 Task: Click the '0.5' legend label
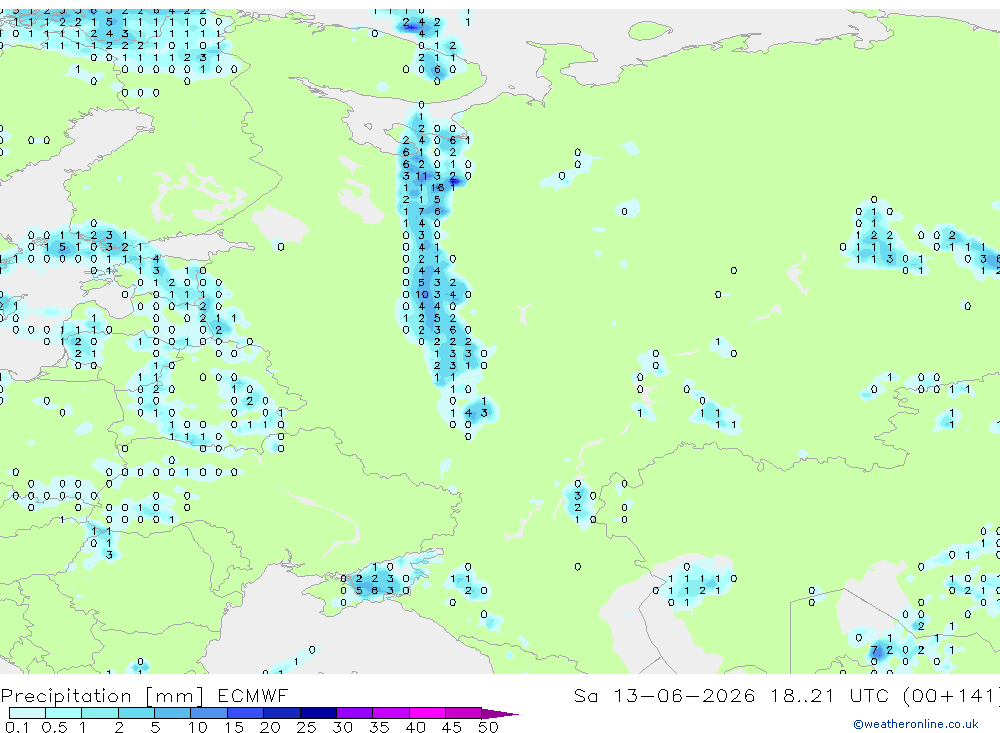point(54,727)
